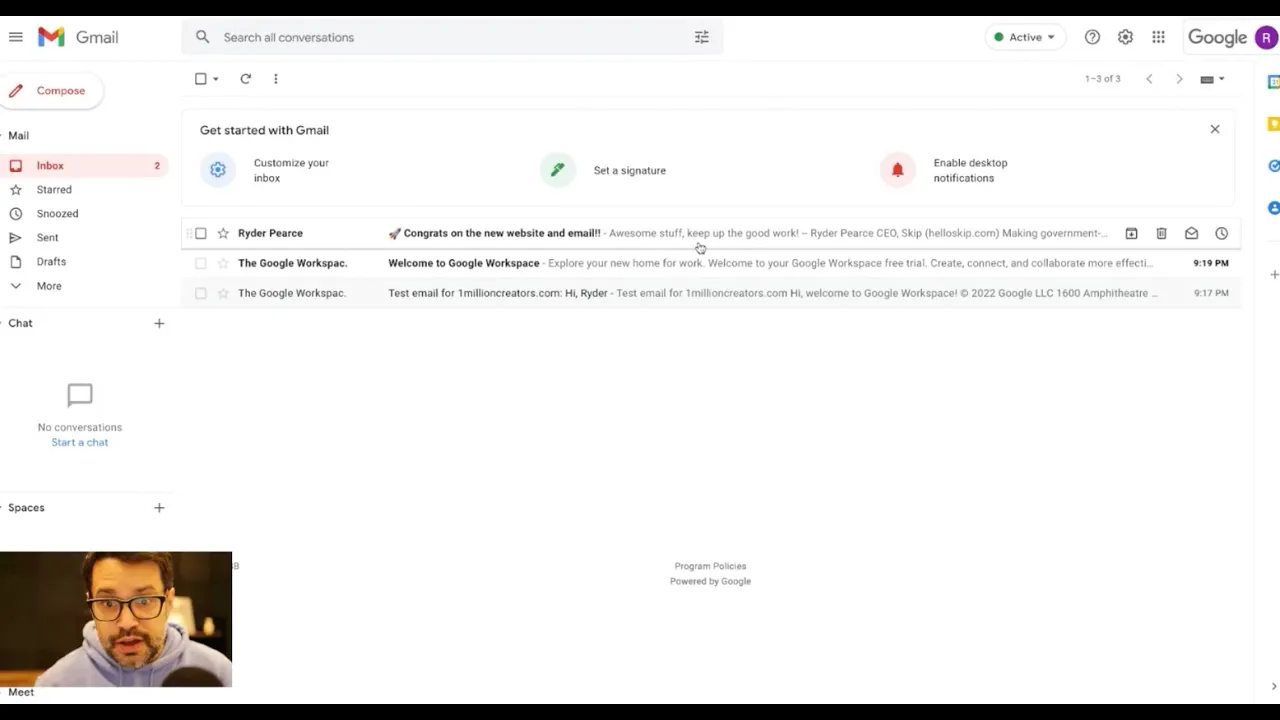1280x720 pixels.
Task: Go to the Starred folder
Action: 54,190
